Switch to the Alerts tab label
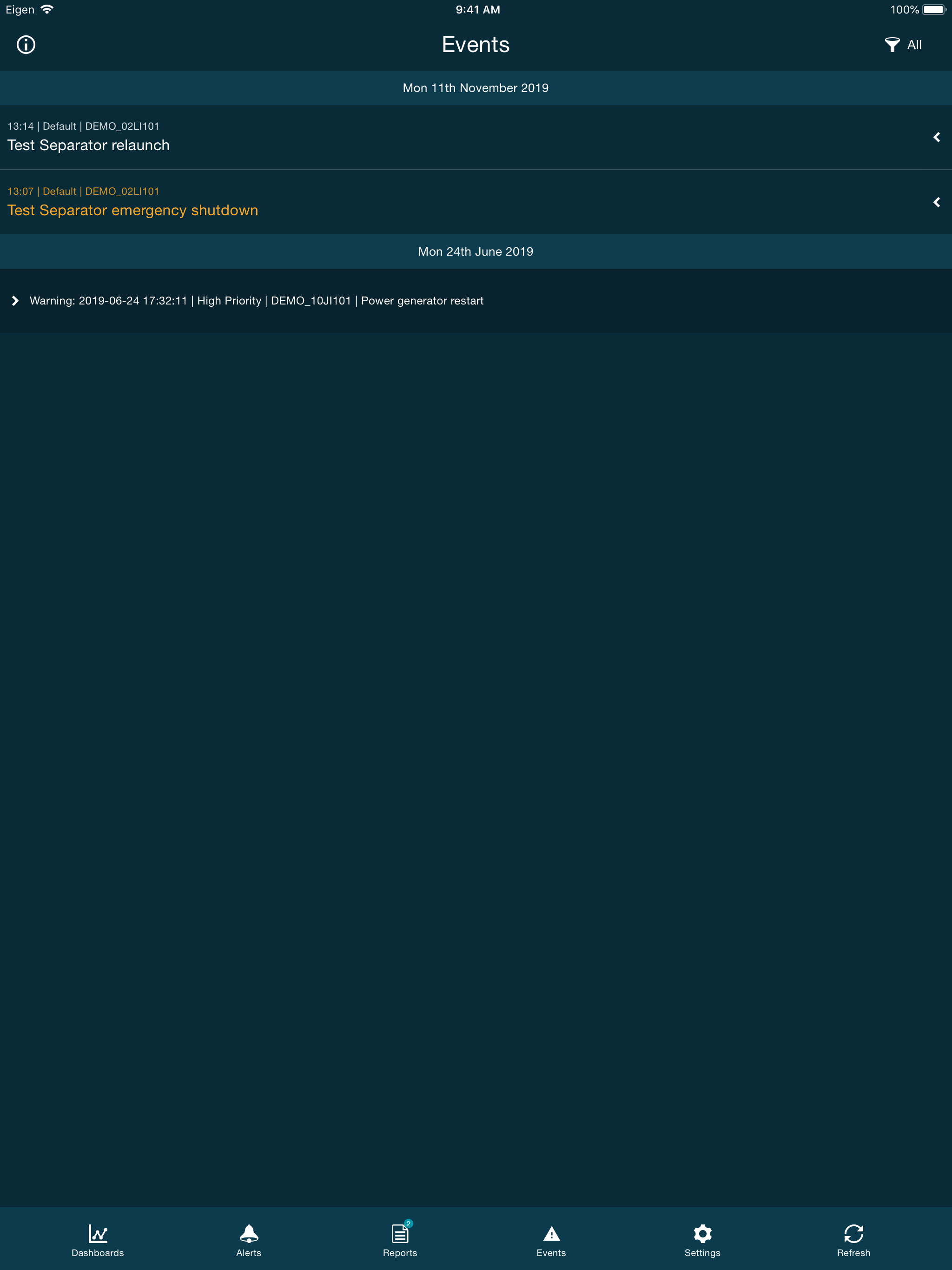 tap(249, 1253)
